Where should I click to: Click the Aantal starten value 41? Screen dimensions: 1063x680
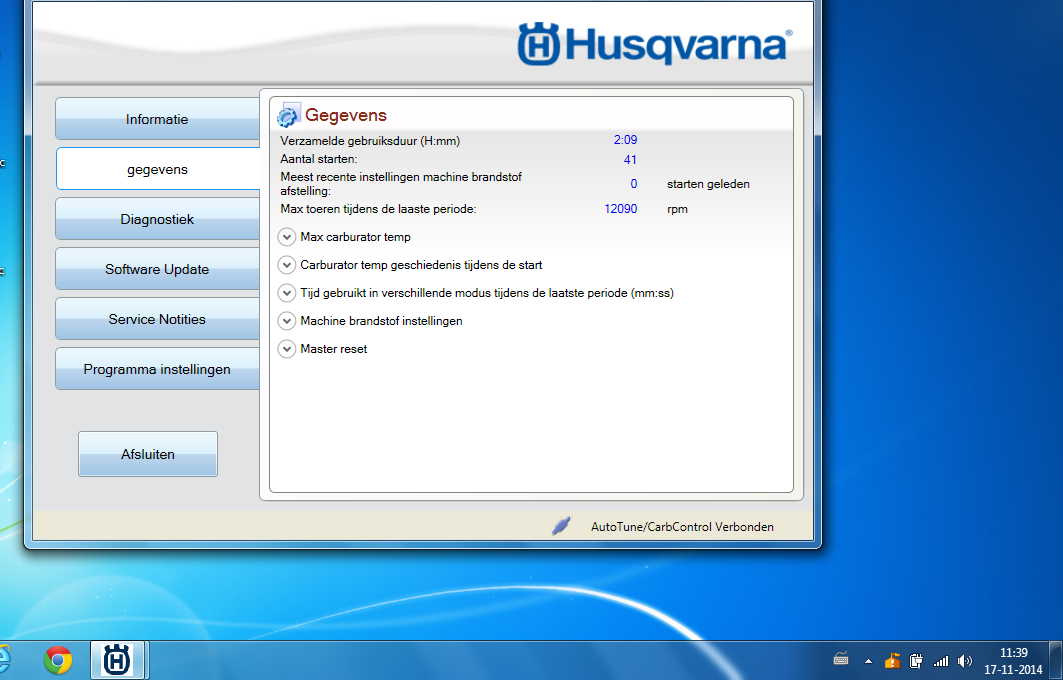(630, 160)
